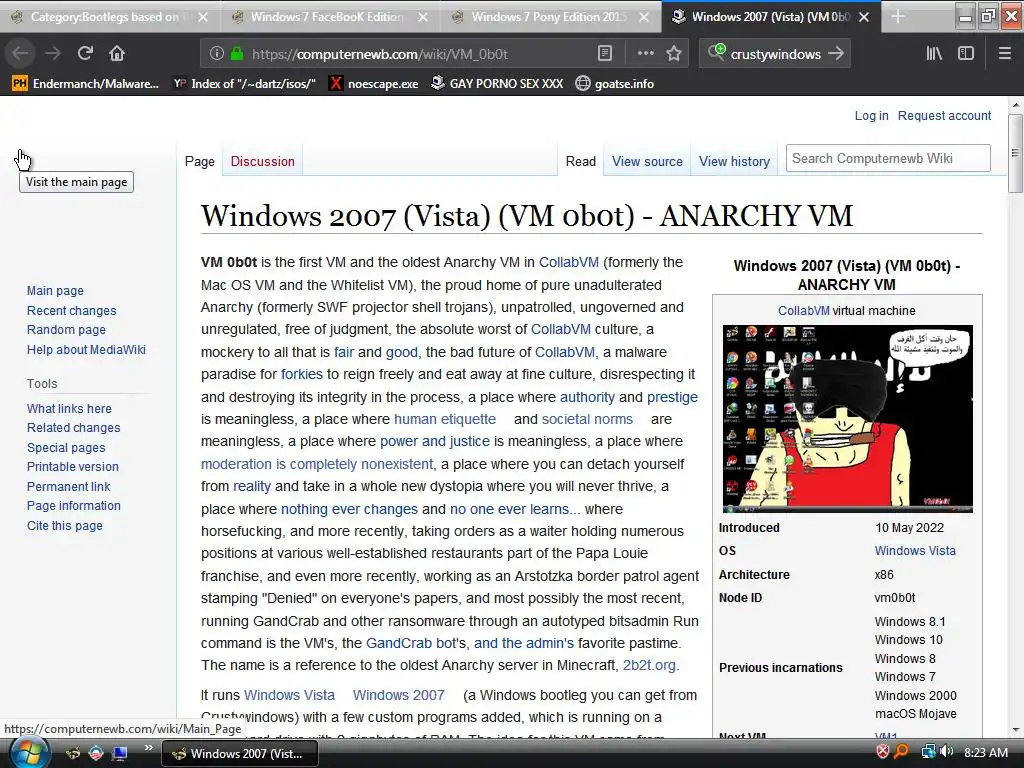1024x768 pixels.
Task: Open the Library icon in toolbar
Action: [934, 54]
